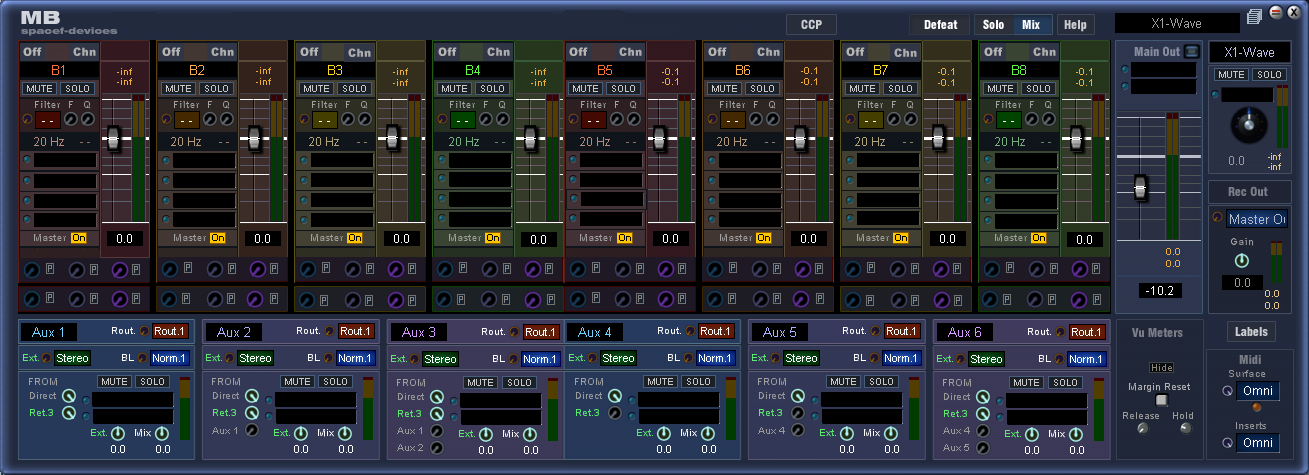Open the Help button
The width and height of the screenshot is (1309, 475).
point(1075,25)
